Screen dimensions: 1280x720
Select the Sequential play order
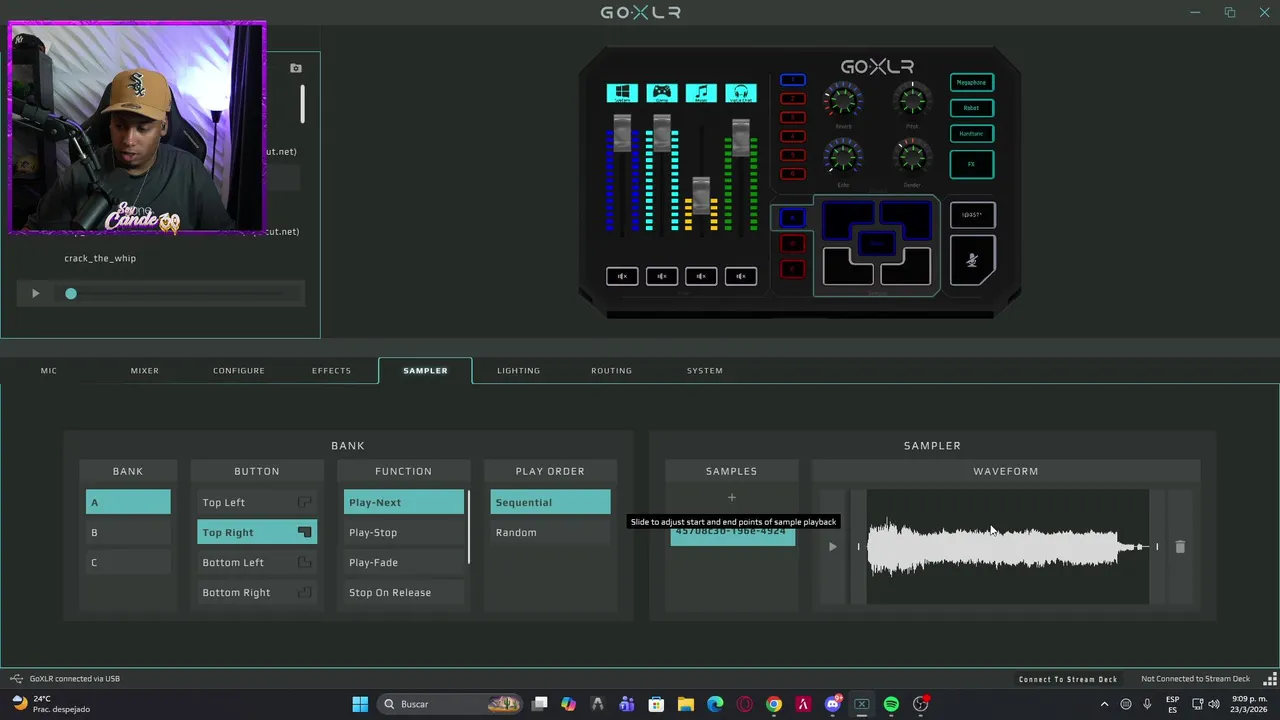click(550, 502)
